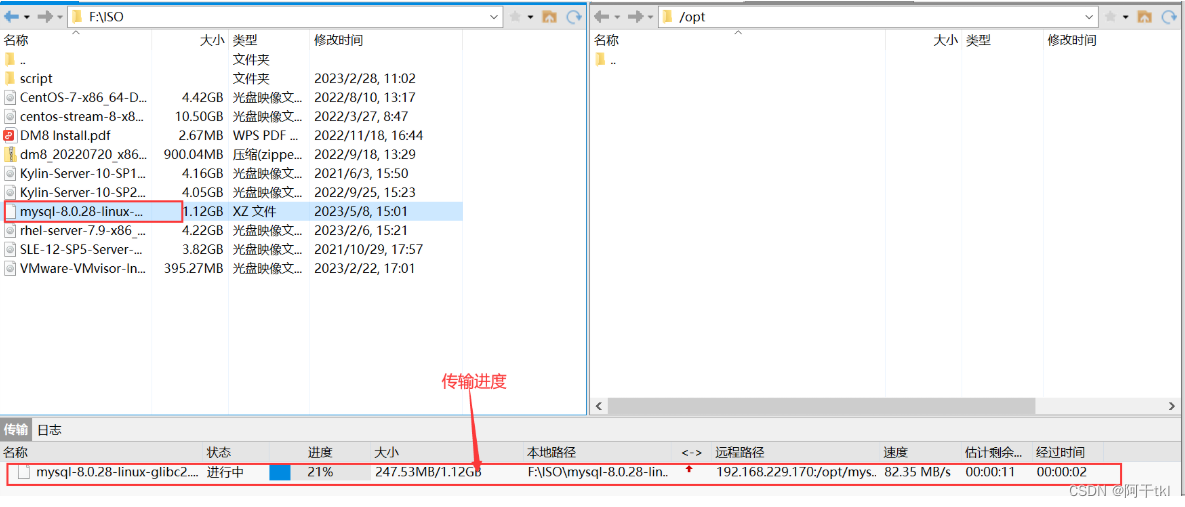Click remote path 192.168.229.170:/opt/mys
Viewport: 1185px width, 507px height.
coord(797,472)
